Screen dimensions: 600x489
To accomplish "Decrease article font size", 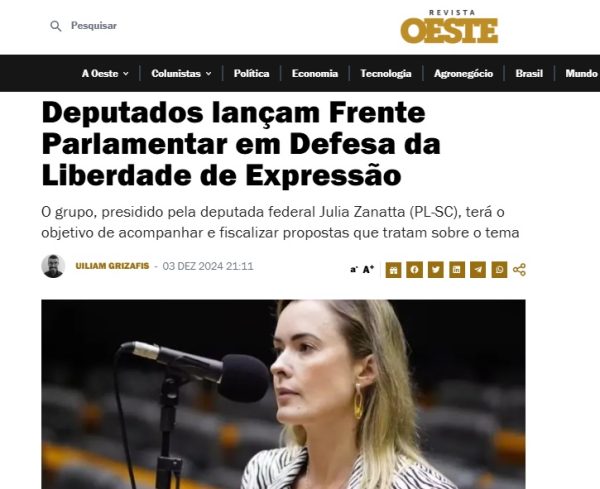I will (354, 270).
